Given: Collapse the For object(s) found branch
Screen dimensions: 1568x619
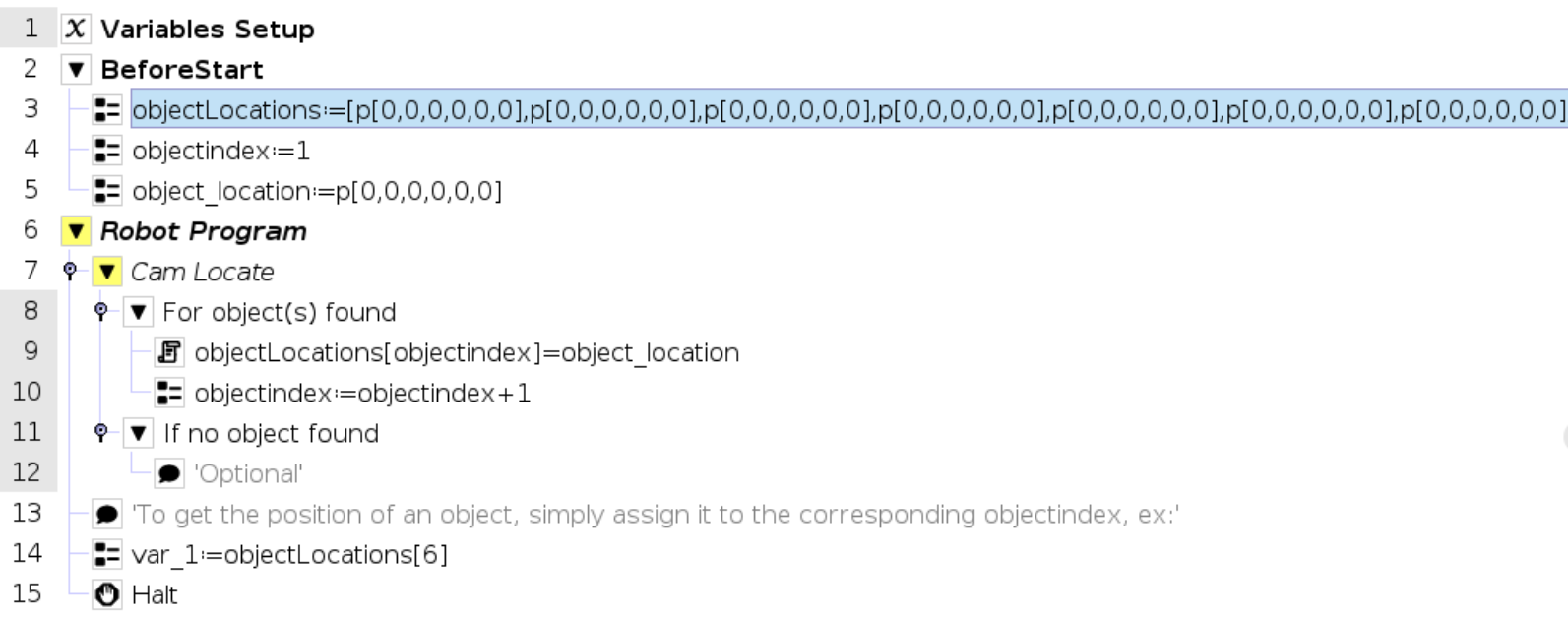Looking at the screenshot, I should pyautogui.click(x=138, y=313).
